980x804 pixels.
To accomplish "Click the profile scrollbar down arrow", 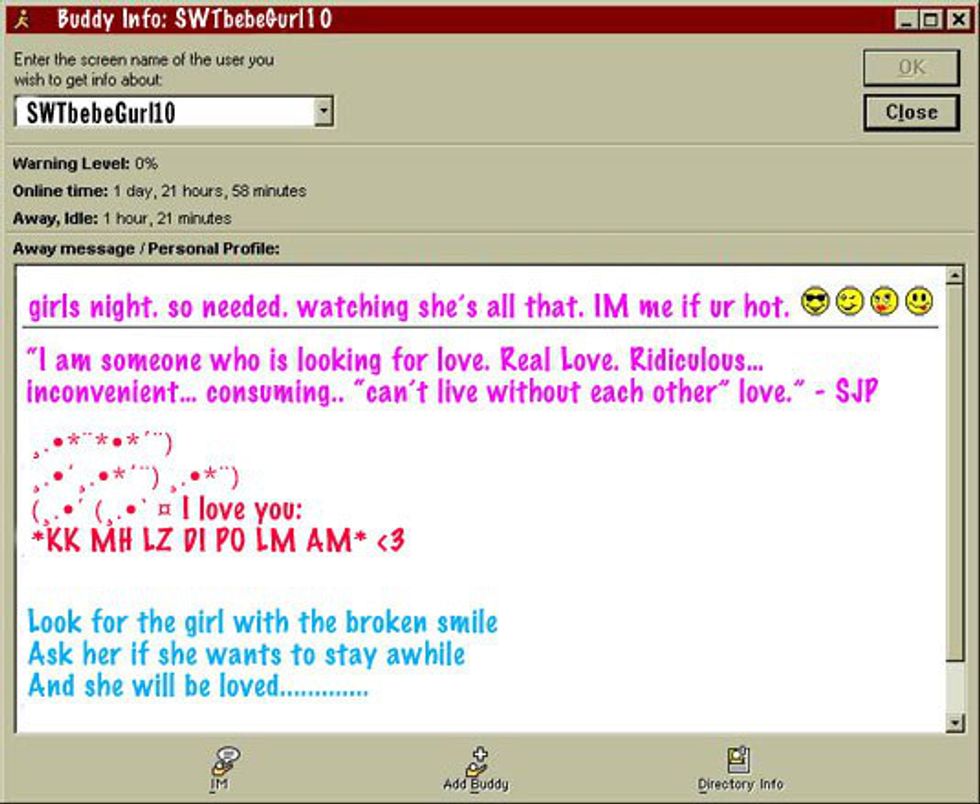I will (x=953, y=721).
